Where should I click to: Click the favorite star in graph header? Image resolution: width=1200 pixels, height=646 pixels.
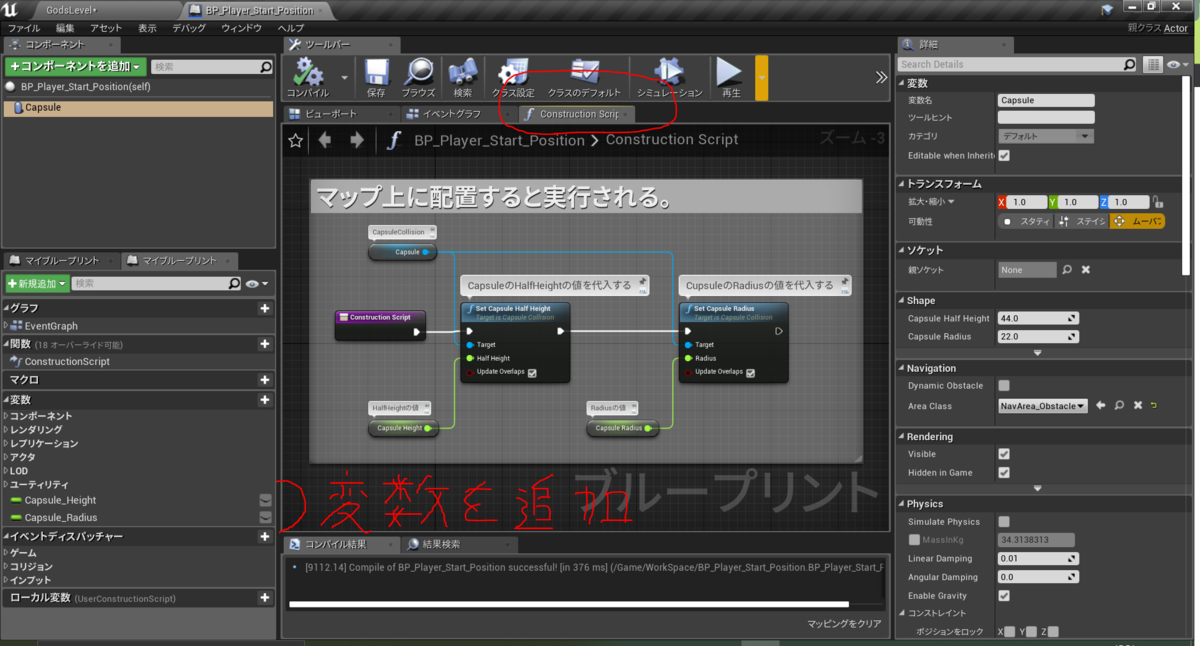coord(296,141)
